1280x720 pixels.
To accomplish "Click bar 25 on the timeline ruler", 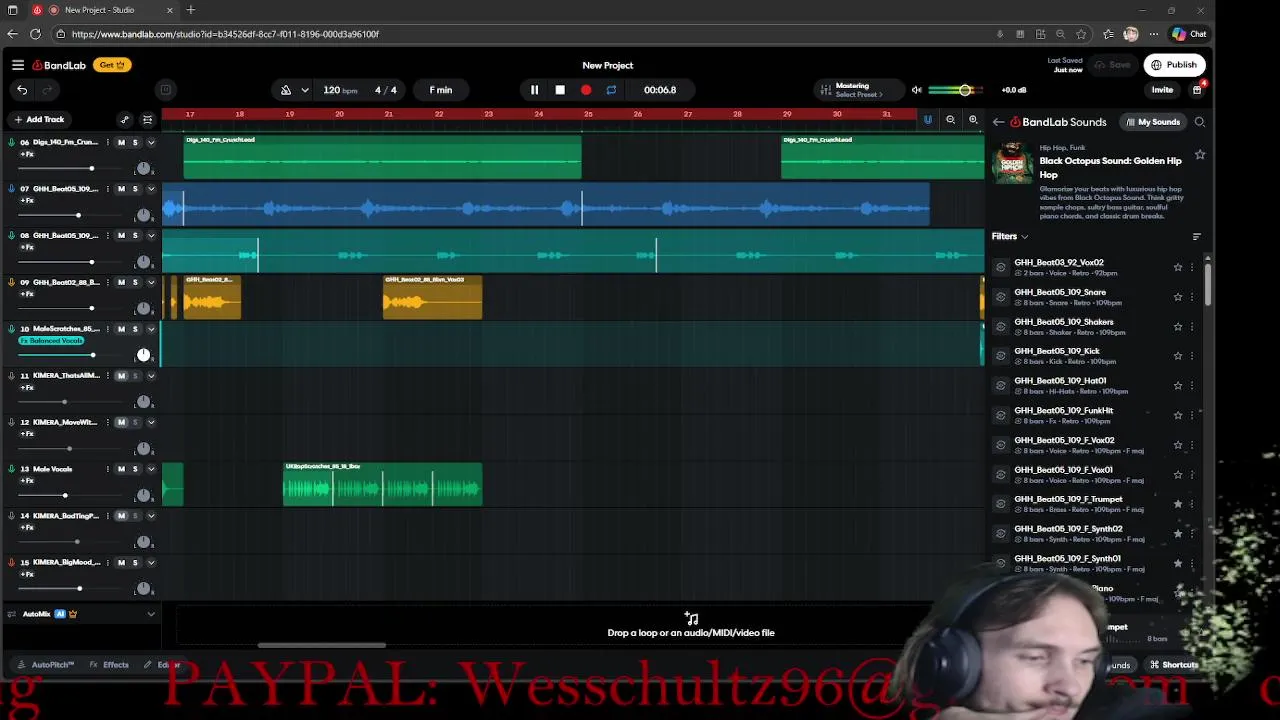I will pos(588,114).
